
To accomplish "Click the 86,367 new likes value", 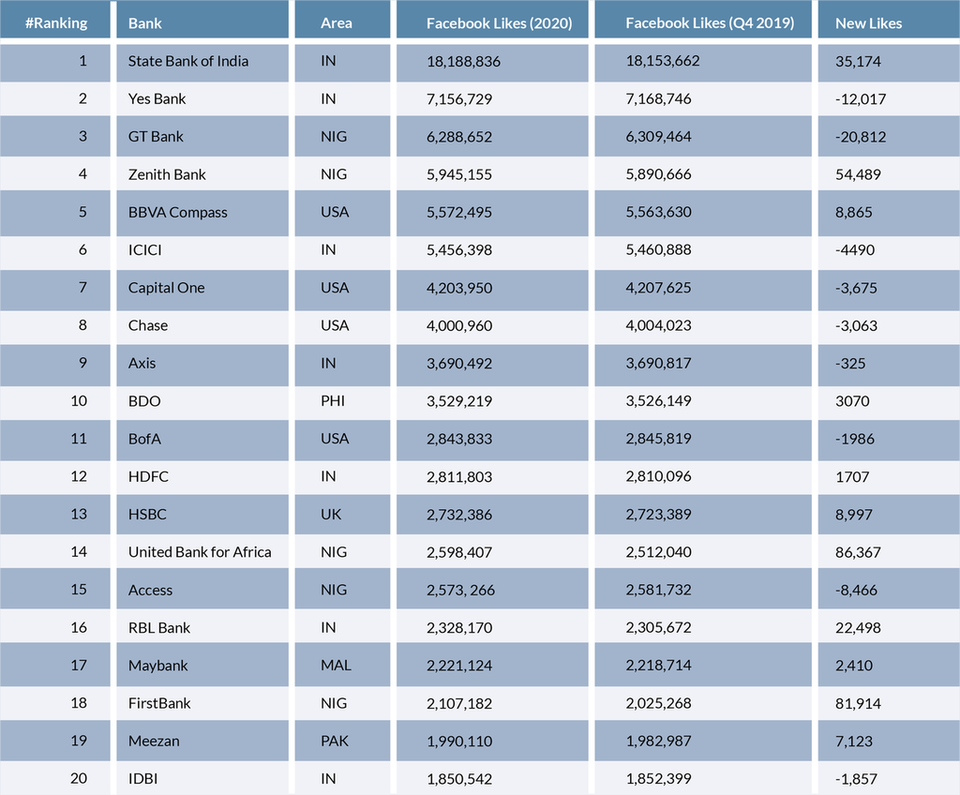I will click(x=858, y=552).
